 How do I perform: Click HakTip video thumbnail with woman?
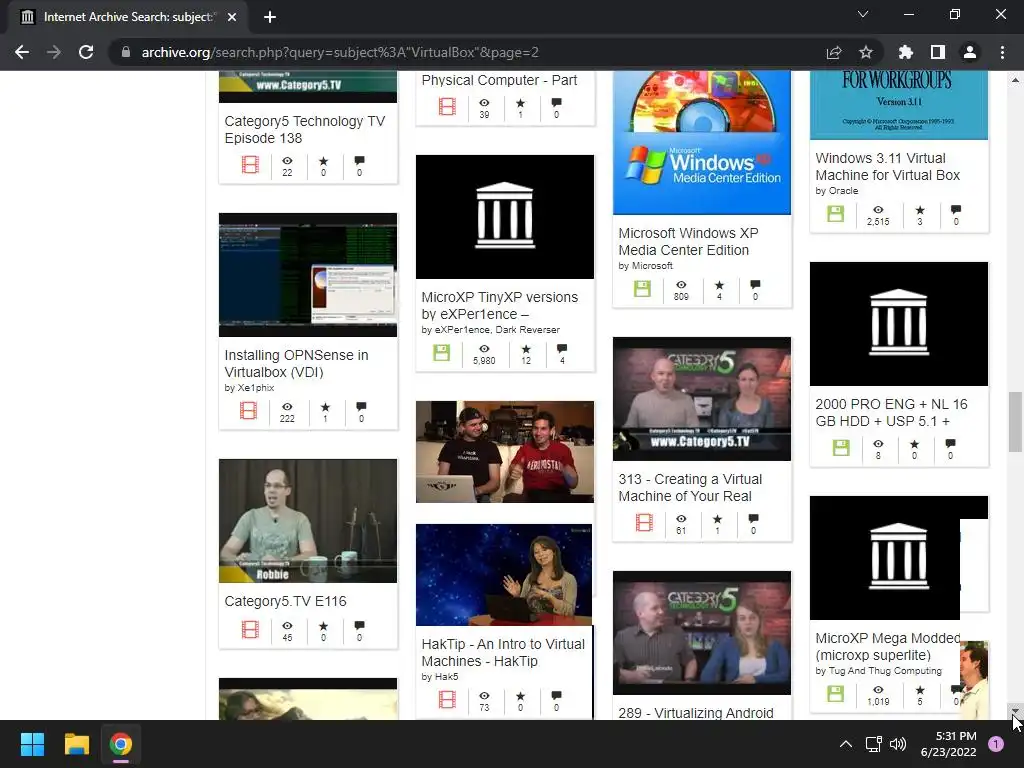tap(504, 575)
